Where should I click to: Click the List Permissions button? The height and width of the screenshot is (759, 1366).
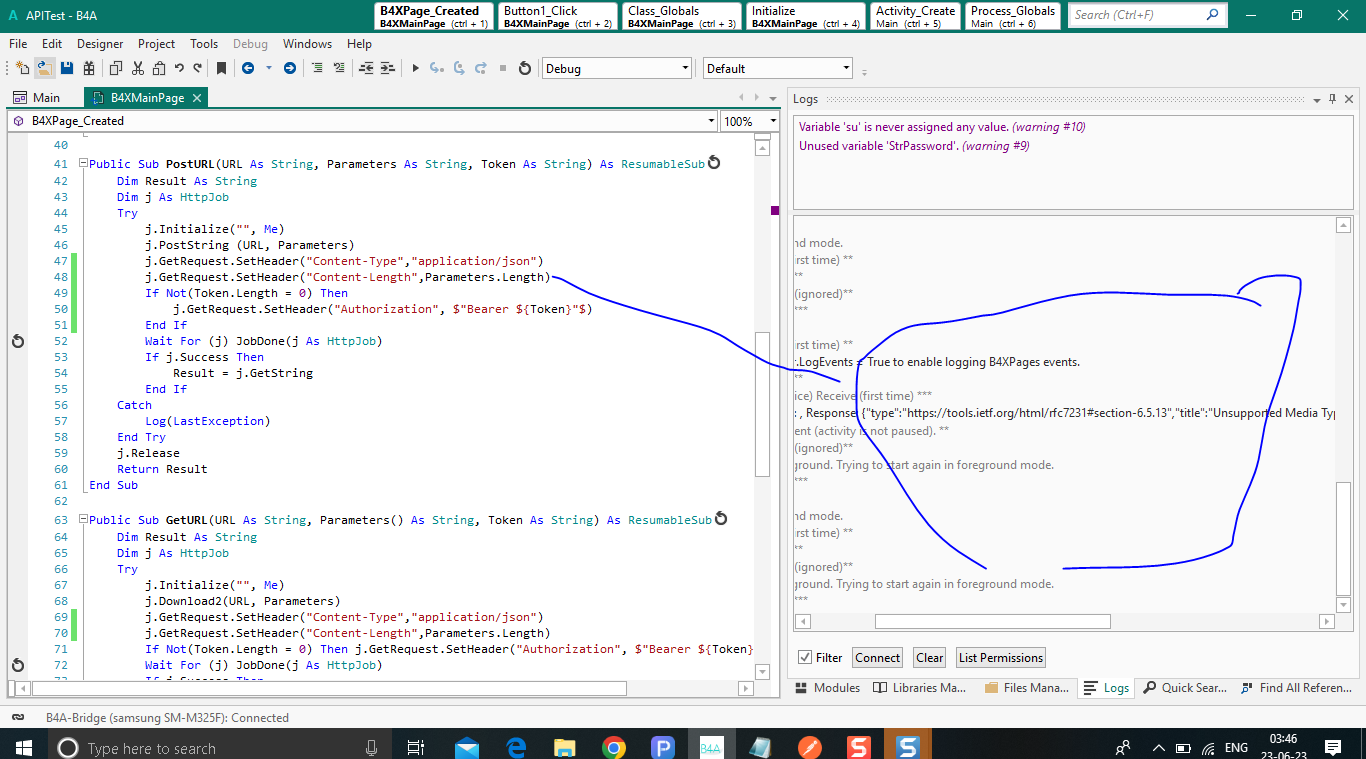[x=1000, y=658]
